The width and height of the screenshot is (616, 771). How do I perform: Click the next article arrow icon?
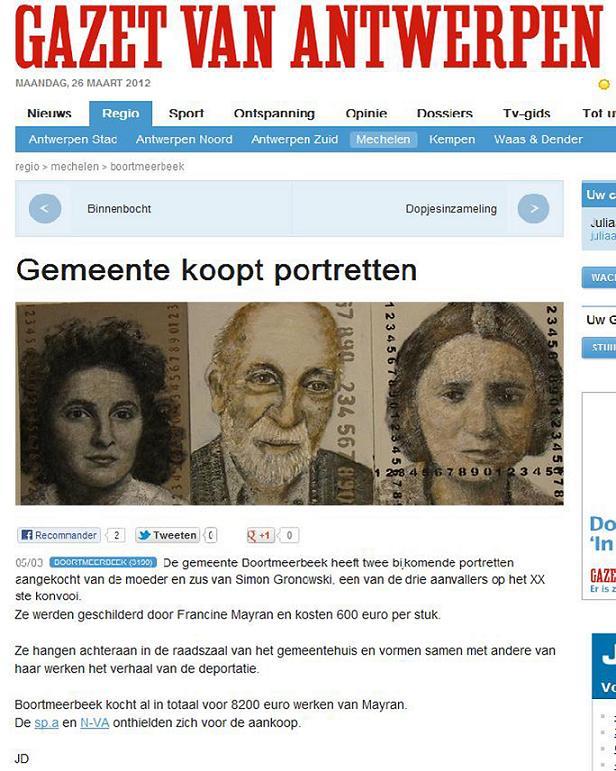533,208
